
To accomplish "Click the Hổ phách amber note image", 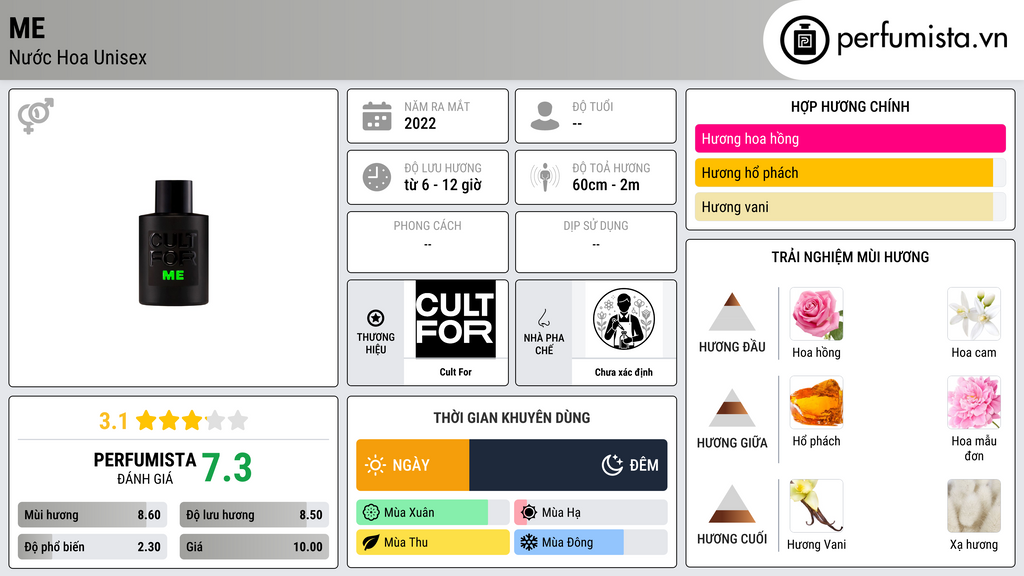I will pos(816,402).
